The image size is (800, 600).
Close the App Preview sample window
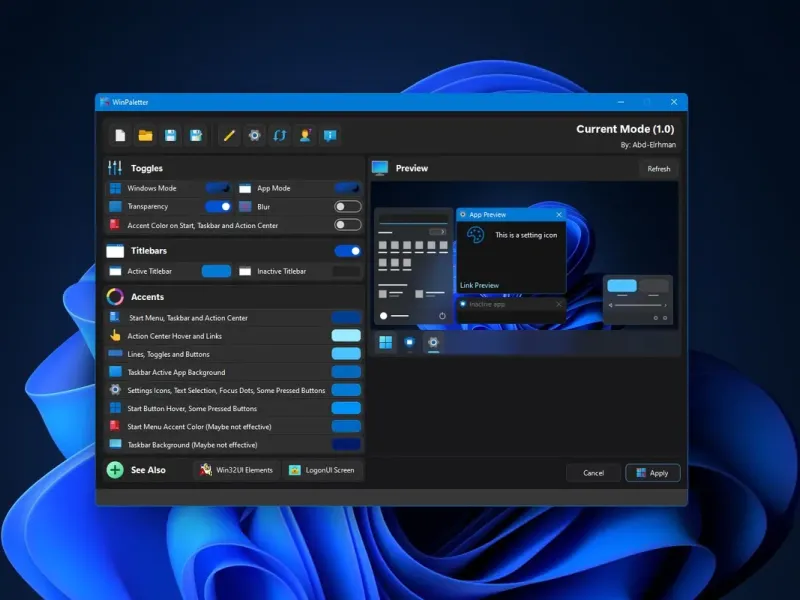pyautogui.click(x=559, y=215)
